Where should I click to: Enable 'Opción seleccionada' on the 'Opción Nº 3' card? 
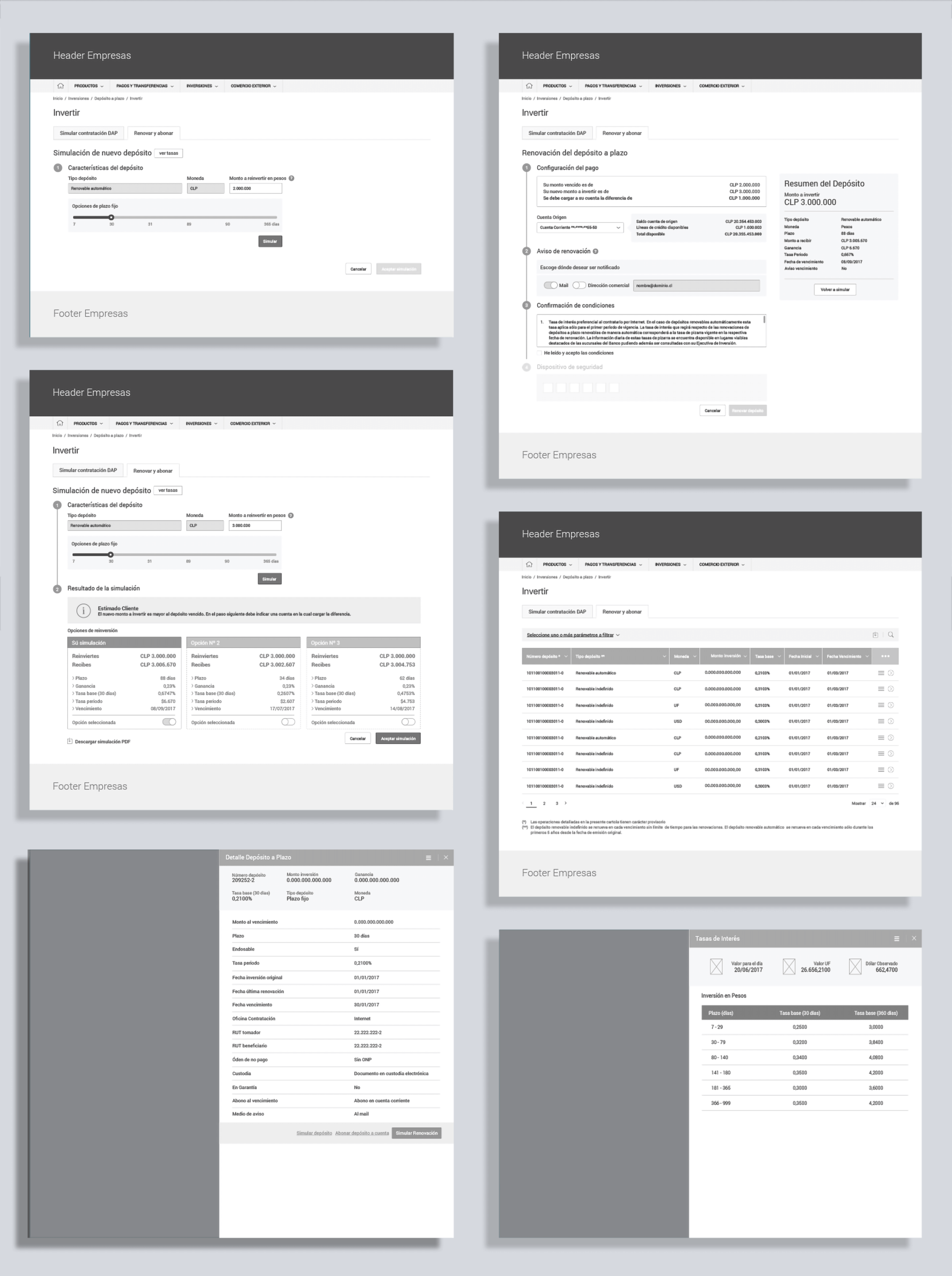coord(408,722)
